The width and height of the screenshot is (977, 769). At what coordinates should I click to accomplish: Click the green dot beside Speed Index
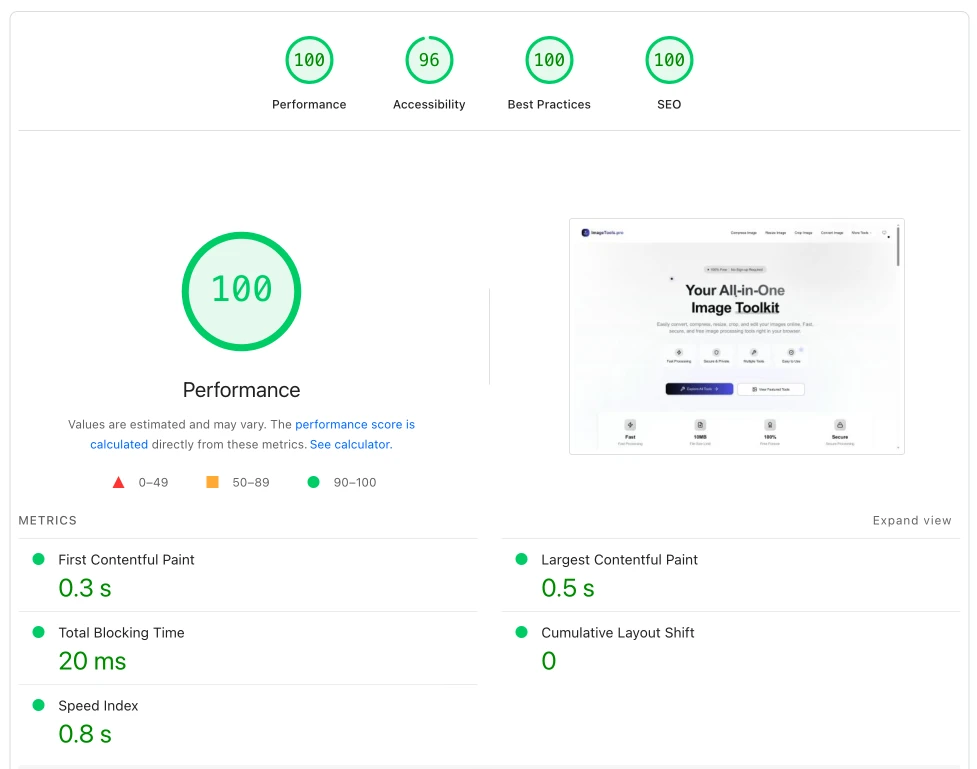[39, 705]
